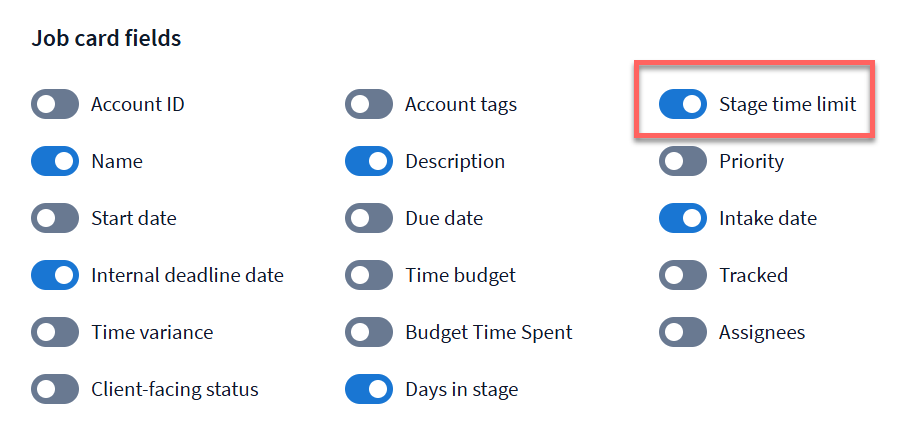Click the Stage time limit label
The height and width of the screenshot is (444, 899).
coord(787,104)
